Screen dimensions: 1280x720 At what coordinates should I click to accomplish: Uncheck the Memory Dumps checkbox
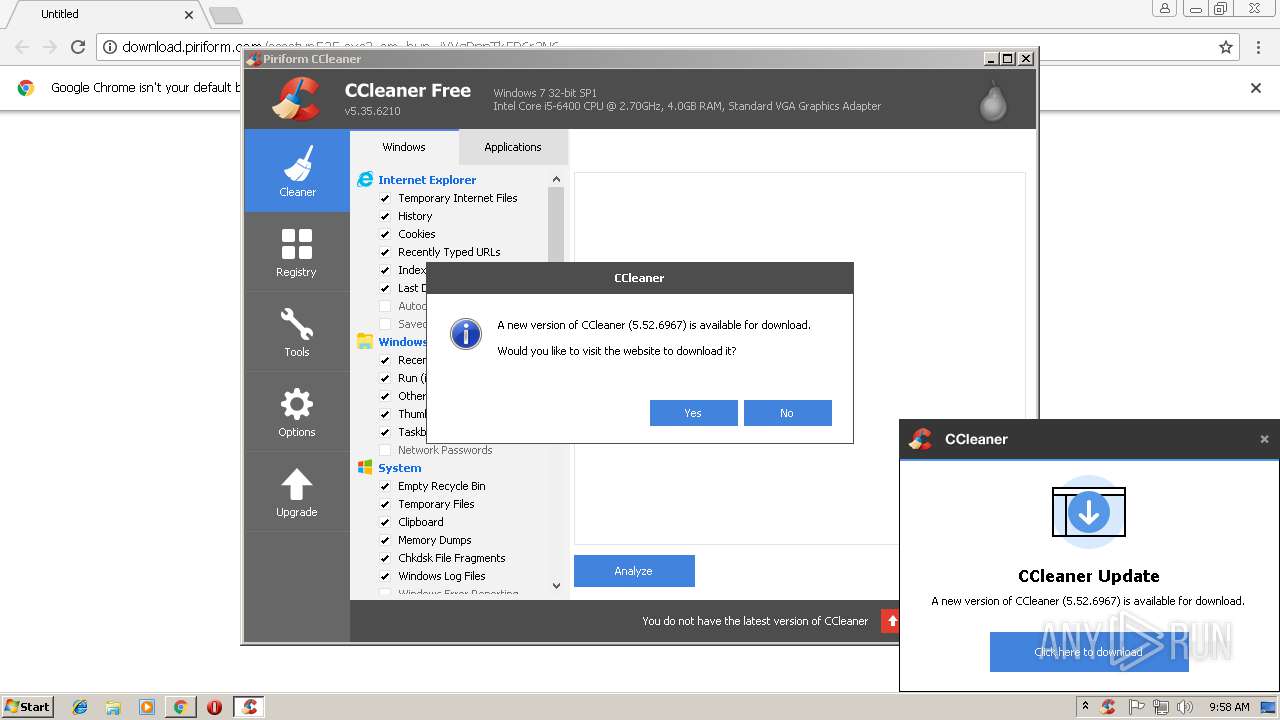click(x=385, y=540)
